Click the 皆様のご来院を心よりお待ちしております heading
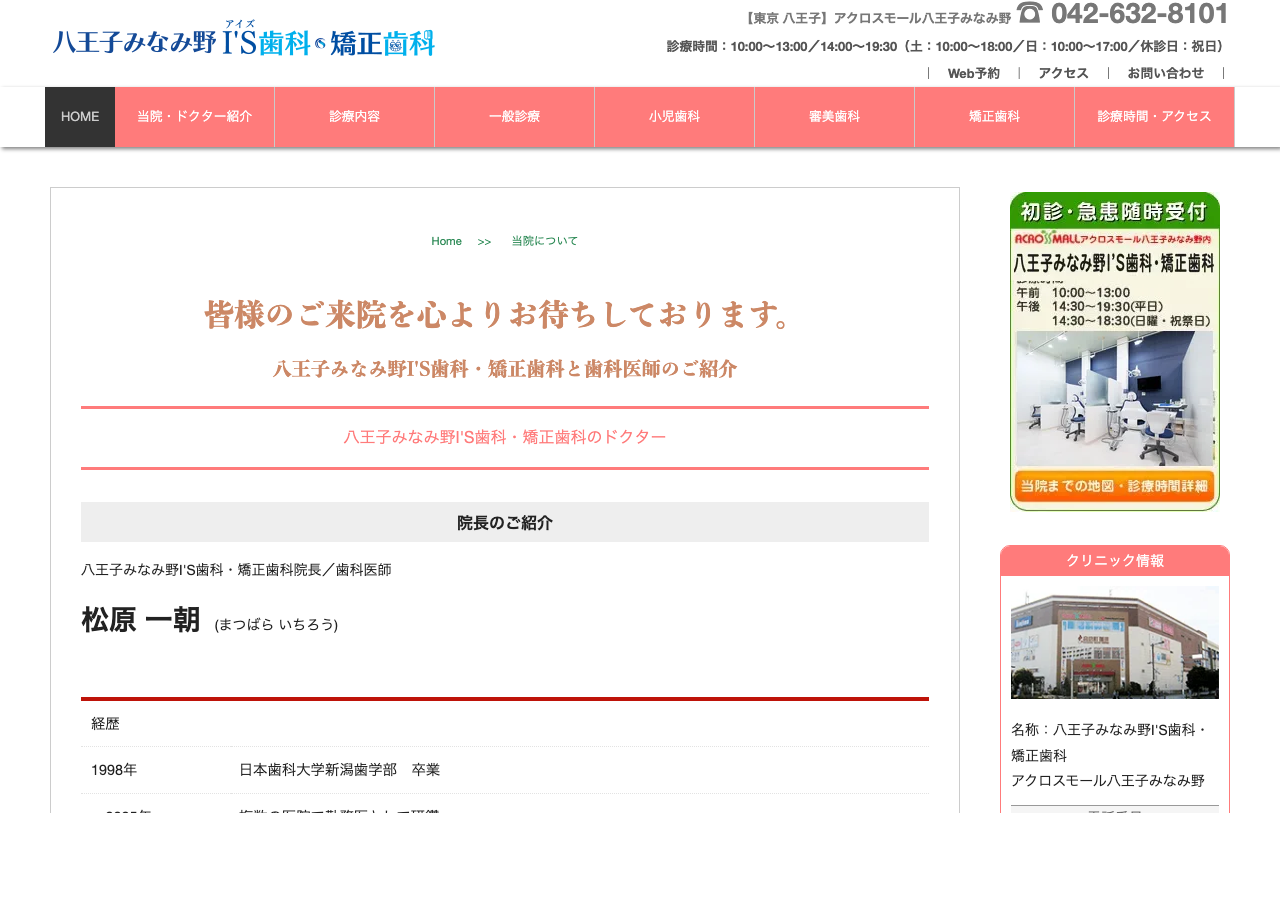 click(505, 315)
